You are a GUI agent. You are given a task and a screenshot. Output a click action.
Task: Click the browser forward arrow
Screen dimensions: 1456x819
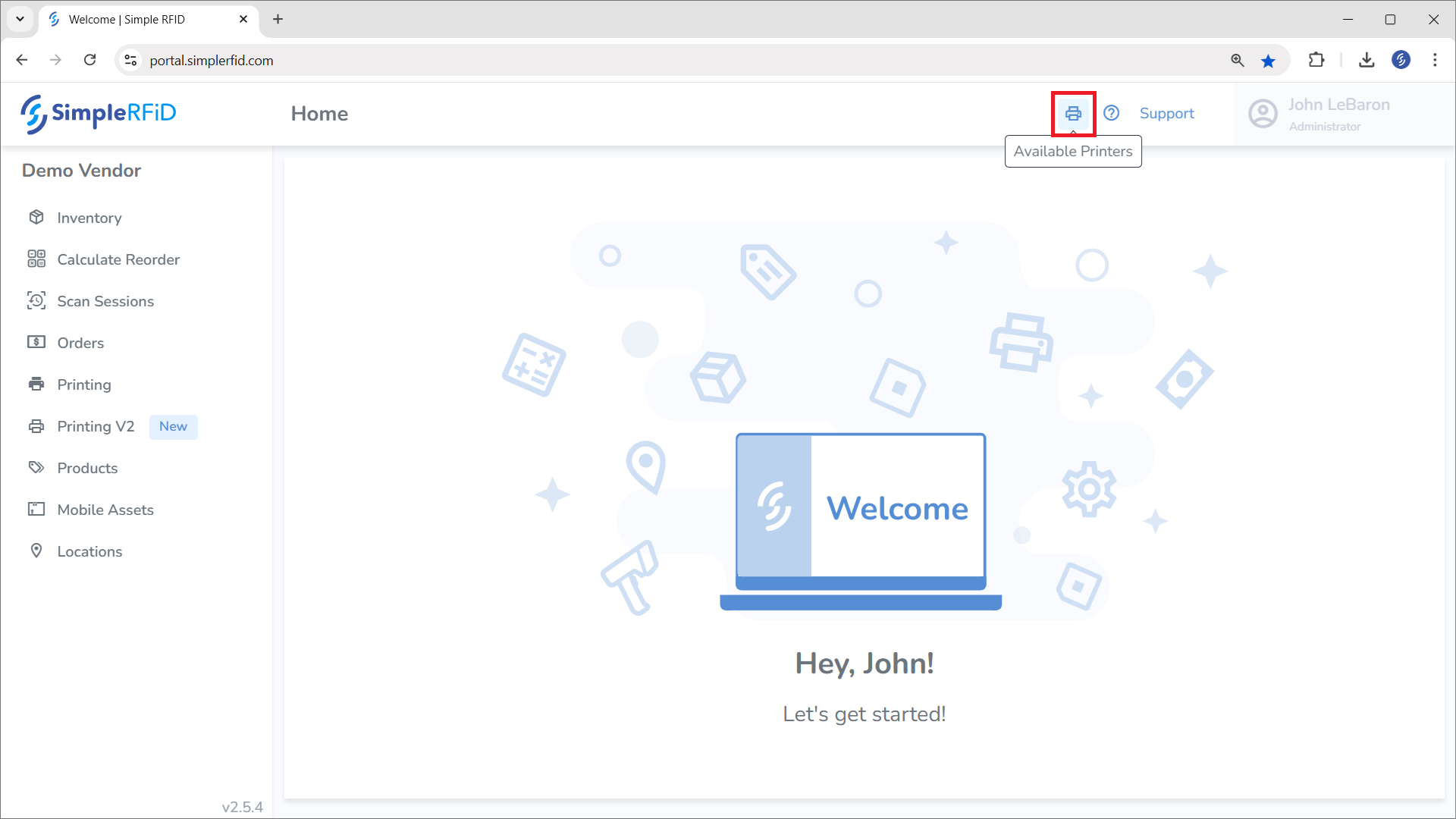click(x=55, y=60)
